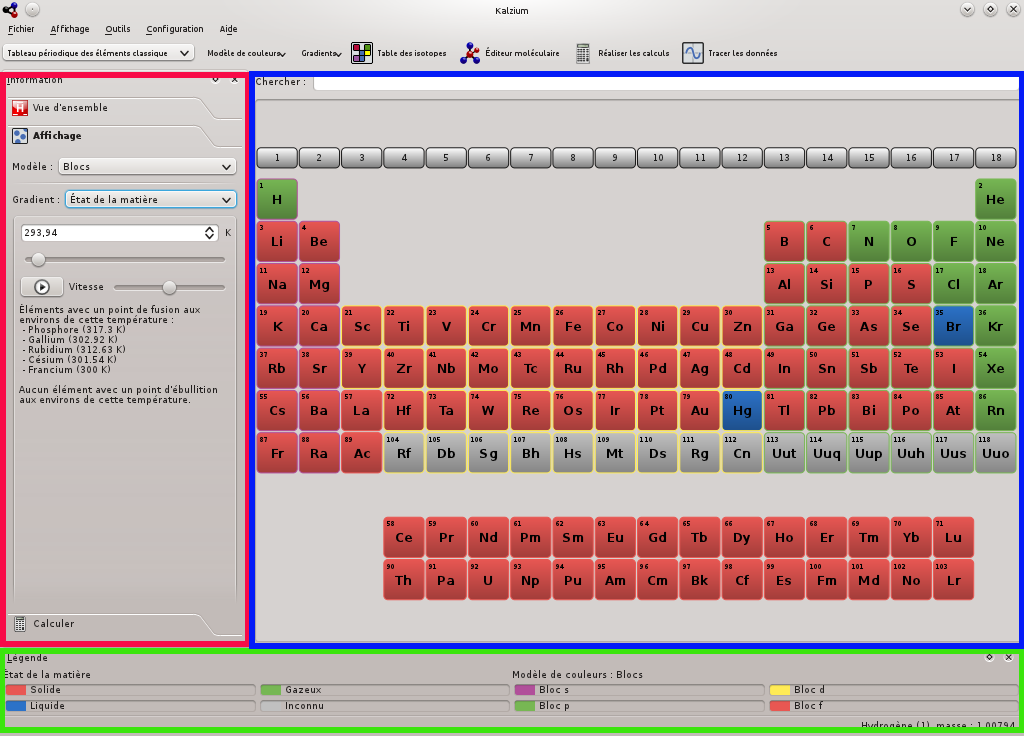Close the Légende panel

click(x=1008, y=658)
